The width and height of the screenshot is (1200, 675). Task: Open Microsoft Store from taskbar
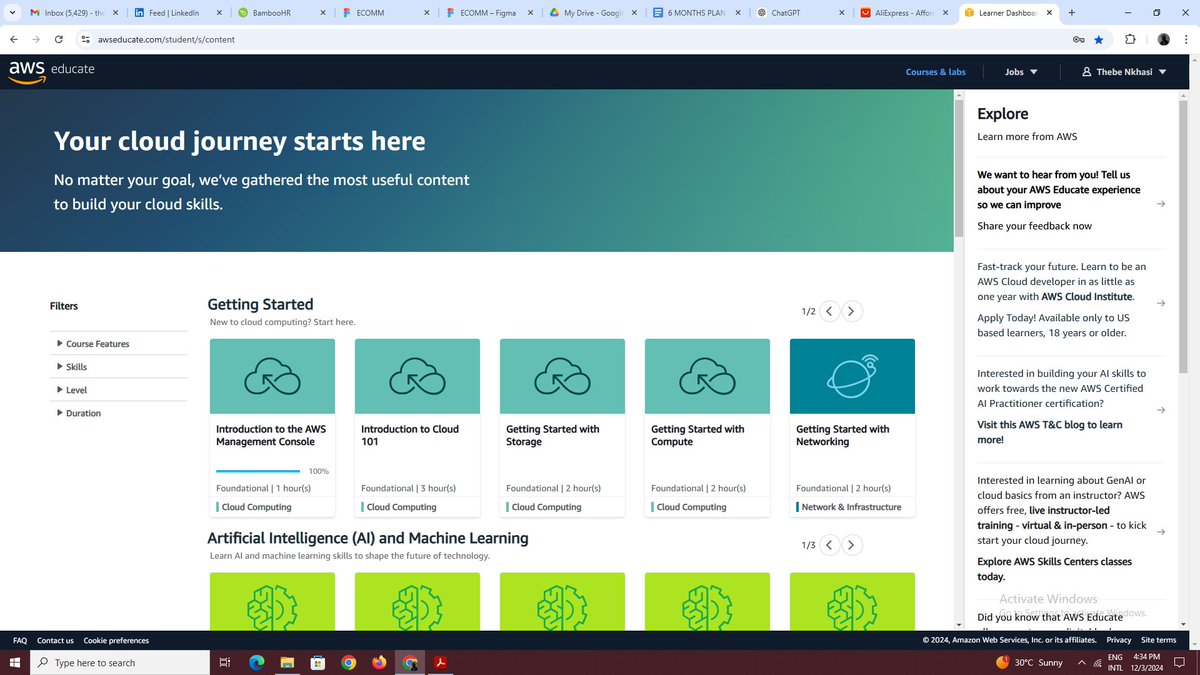[317, 662]
